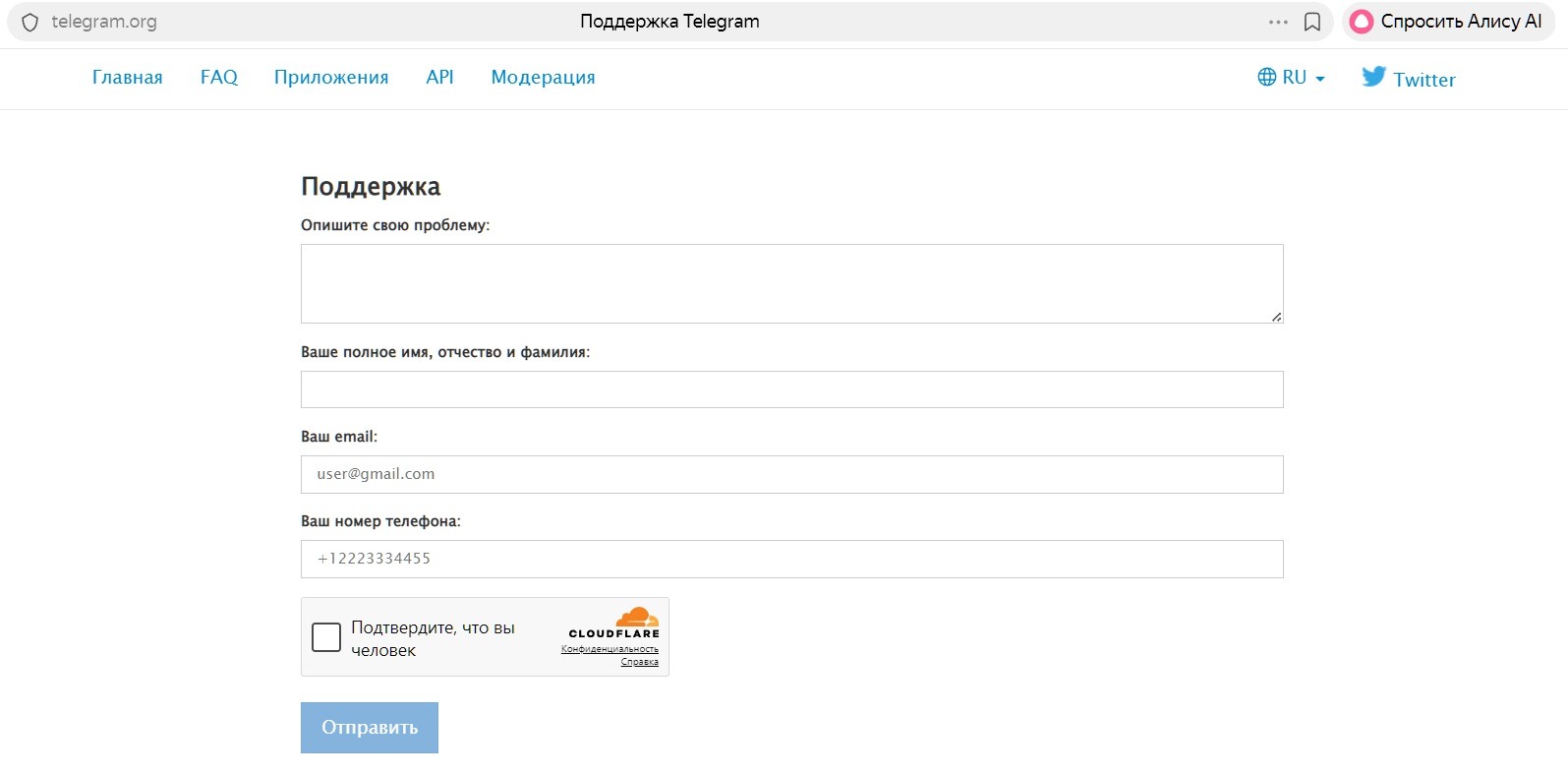This screenshot has height=774, width=1568.
Task: Focus the full name input field
Action: (791, 389)
